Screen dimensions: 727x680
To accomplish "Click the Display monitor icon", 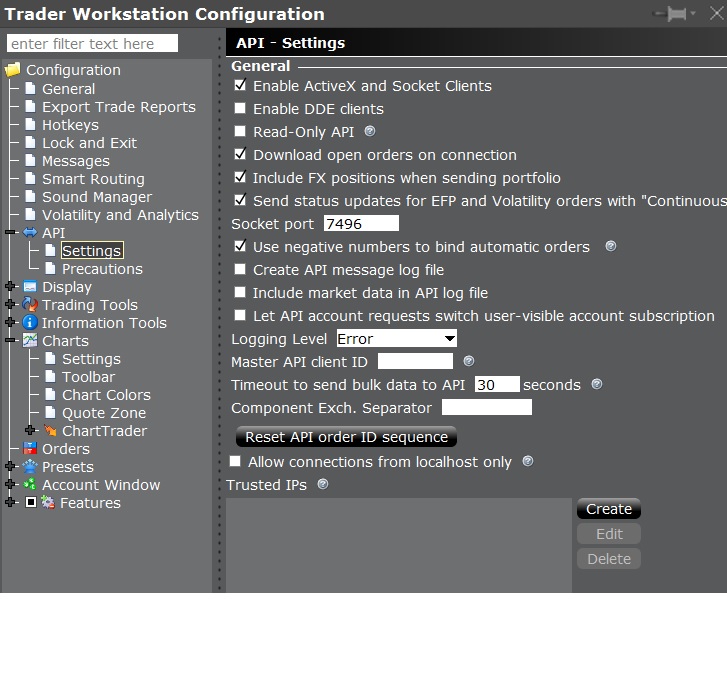I will 30,286.
